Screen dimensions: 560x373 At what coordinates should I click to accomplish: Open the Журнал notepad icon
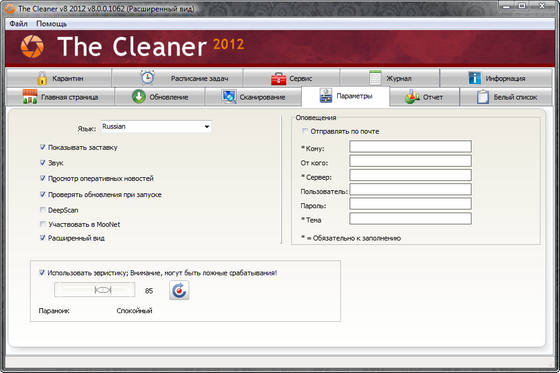[375, 78]
